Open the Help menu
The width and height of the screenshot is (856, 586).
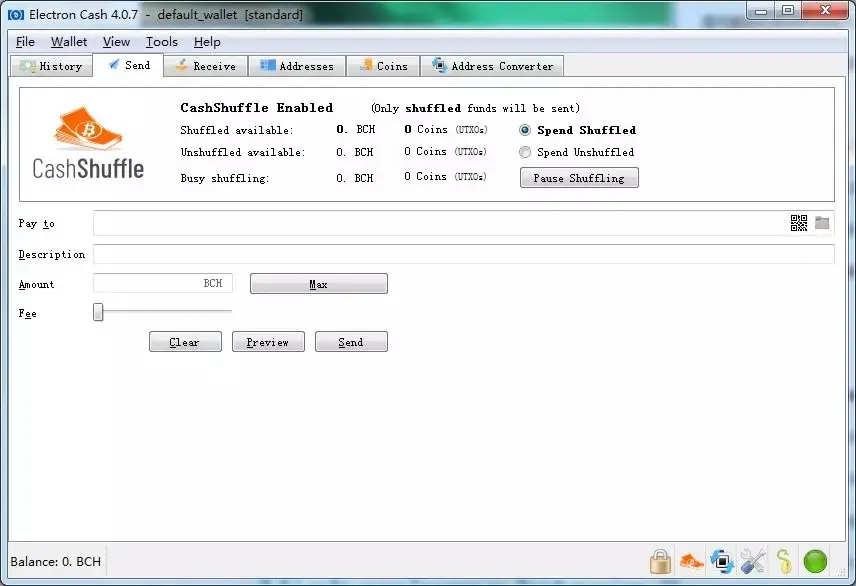(x=207, y=42)
